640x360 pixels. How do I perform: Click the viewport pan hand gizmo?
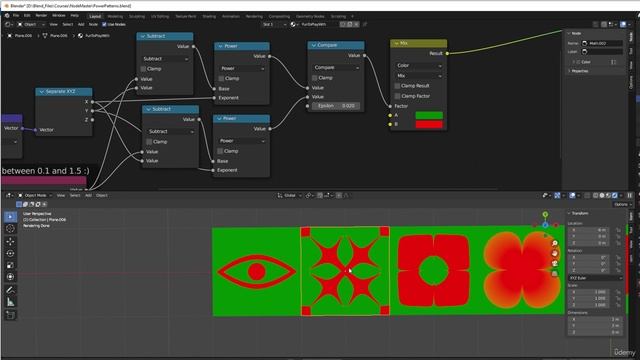point(555,253)
